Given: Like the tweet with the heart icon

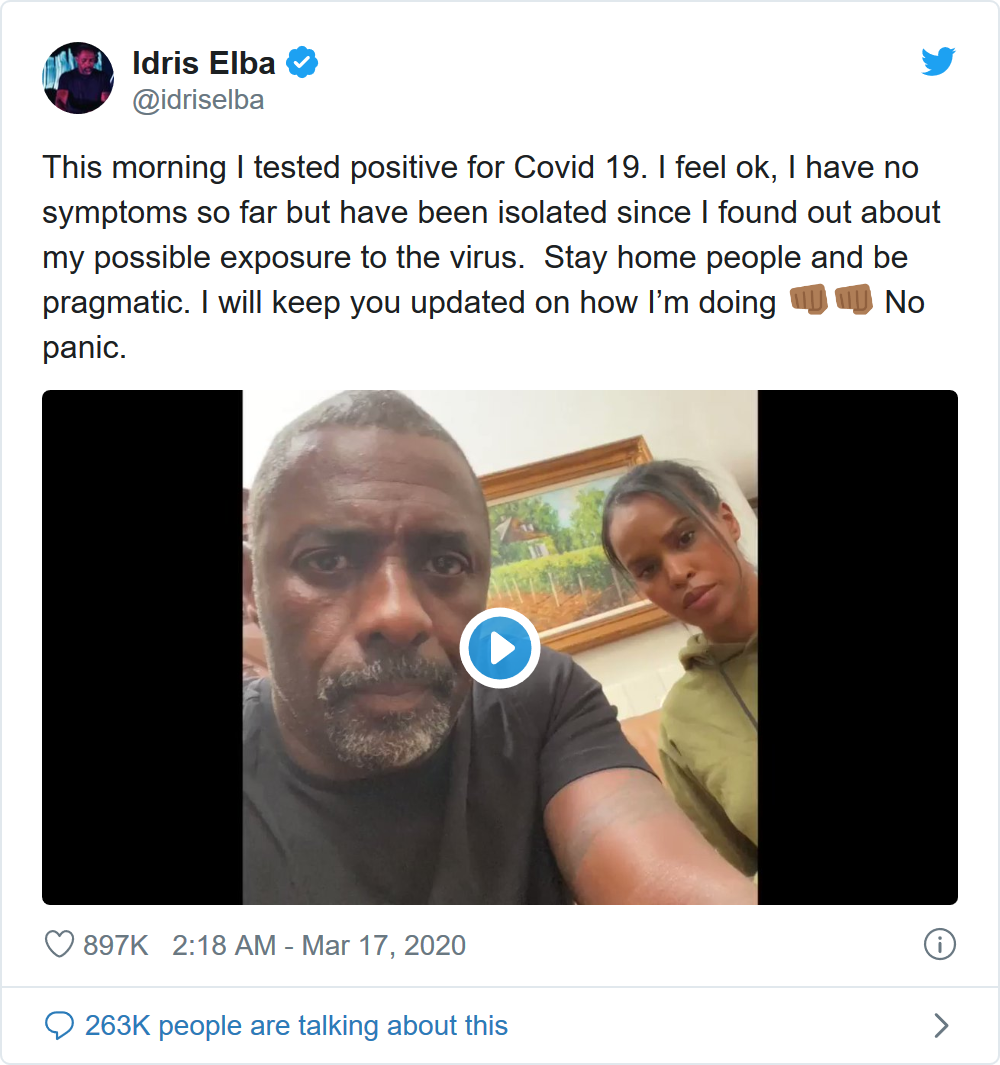Looking at the screenshot, I should point(60,944).
